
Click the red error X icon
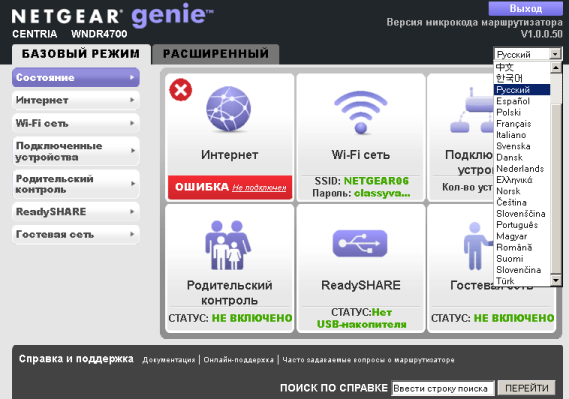click(181, 90)
